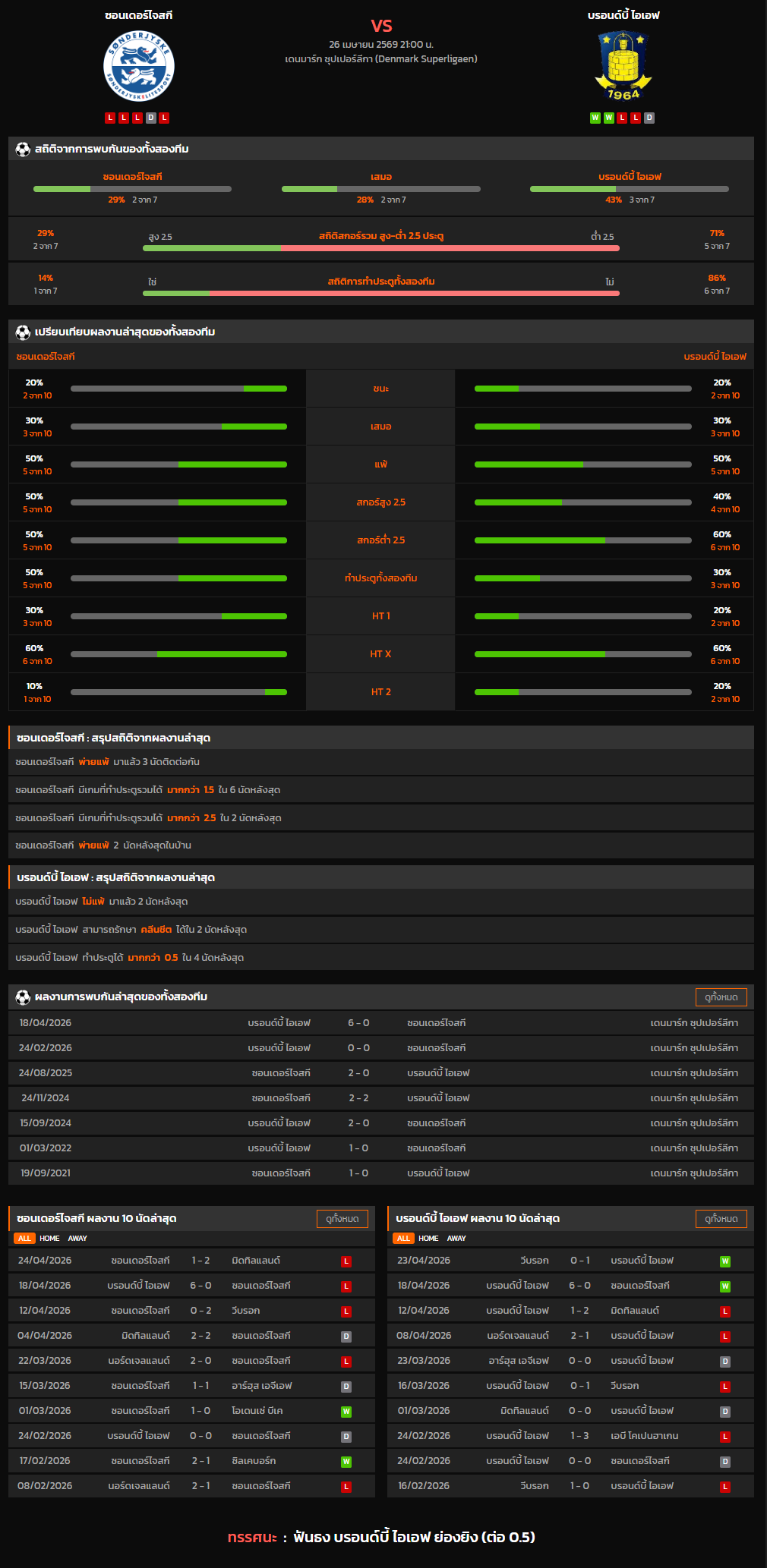
Task: Click the green W badge for 23/04/2026 match
Action: coord(724,1261)
